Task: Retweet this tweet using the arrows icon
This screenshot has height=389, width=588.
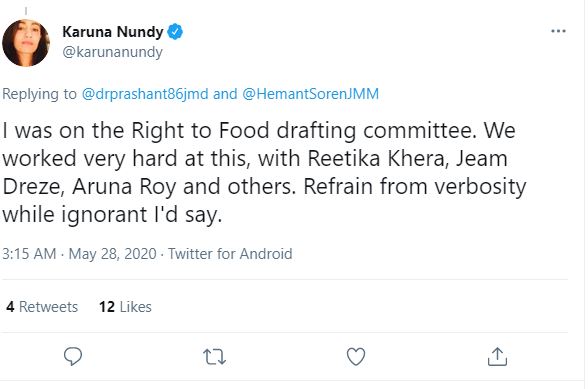Action: [214, 357]
